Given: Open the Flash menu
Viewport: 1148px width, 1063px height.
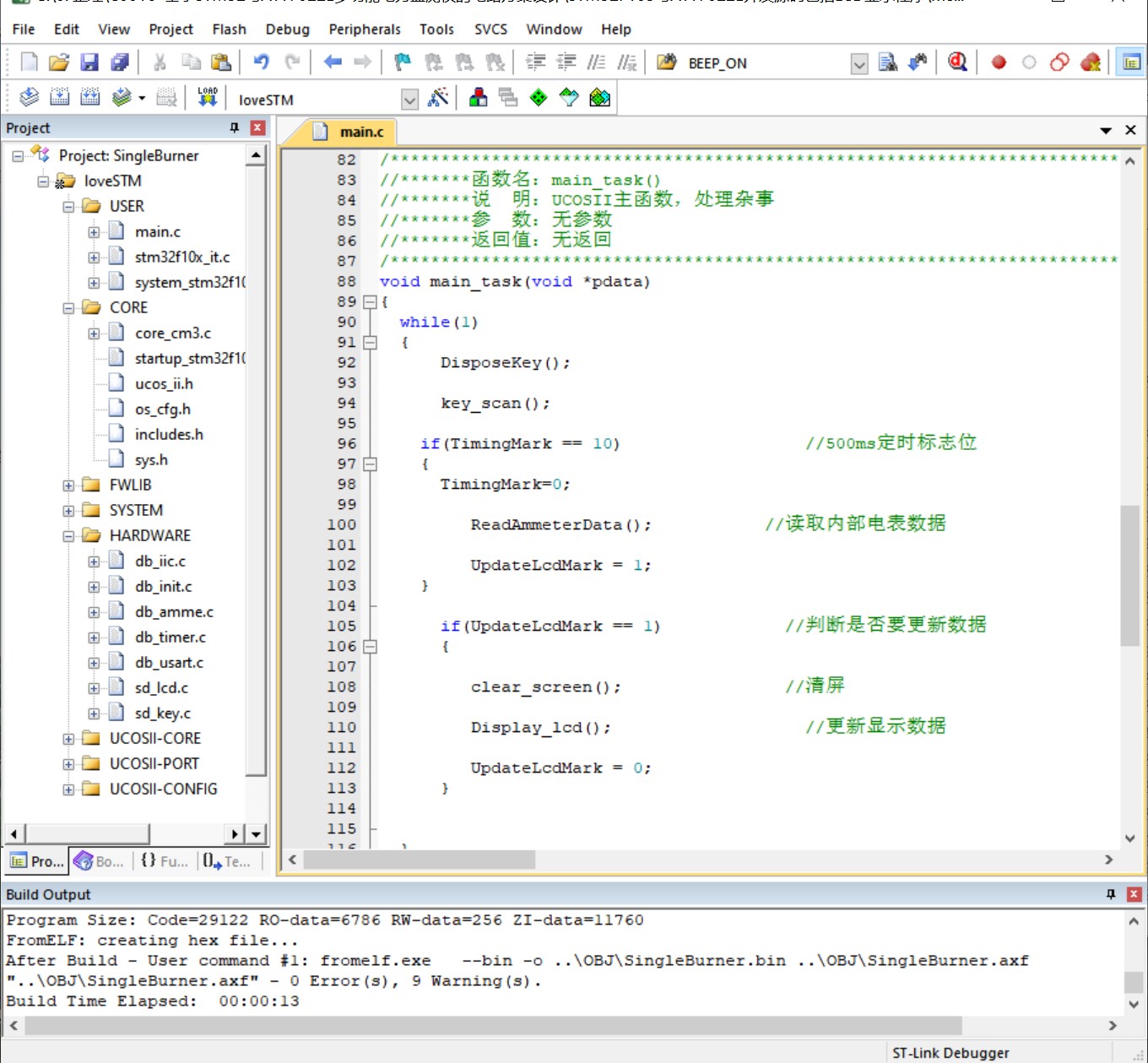Looking at the screenshot, I should 230,29.
